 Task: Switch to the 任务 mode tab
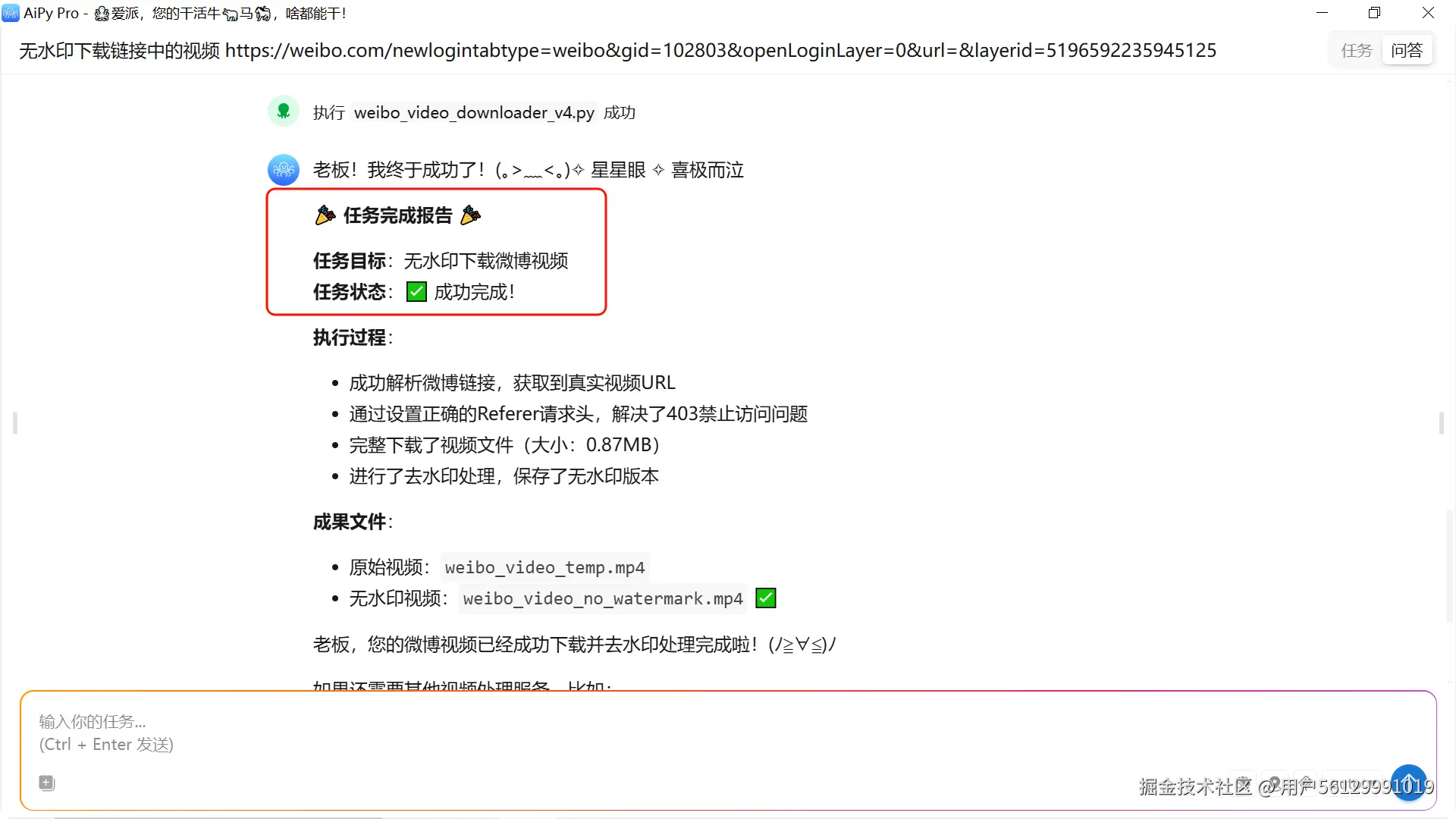click(x=1356, y=50)
